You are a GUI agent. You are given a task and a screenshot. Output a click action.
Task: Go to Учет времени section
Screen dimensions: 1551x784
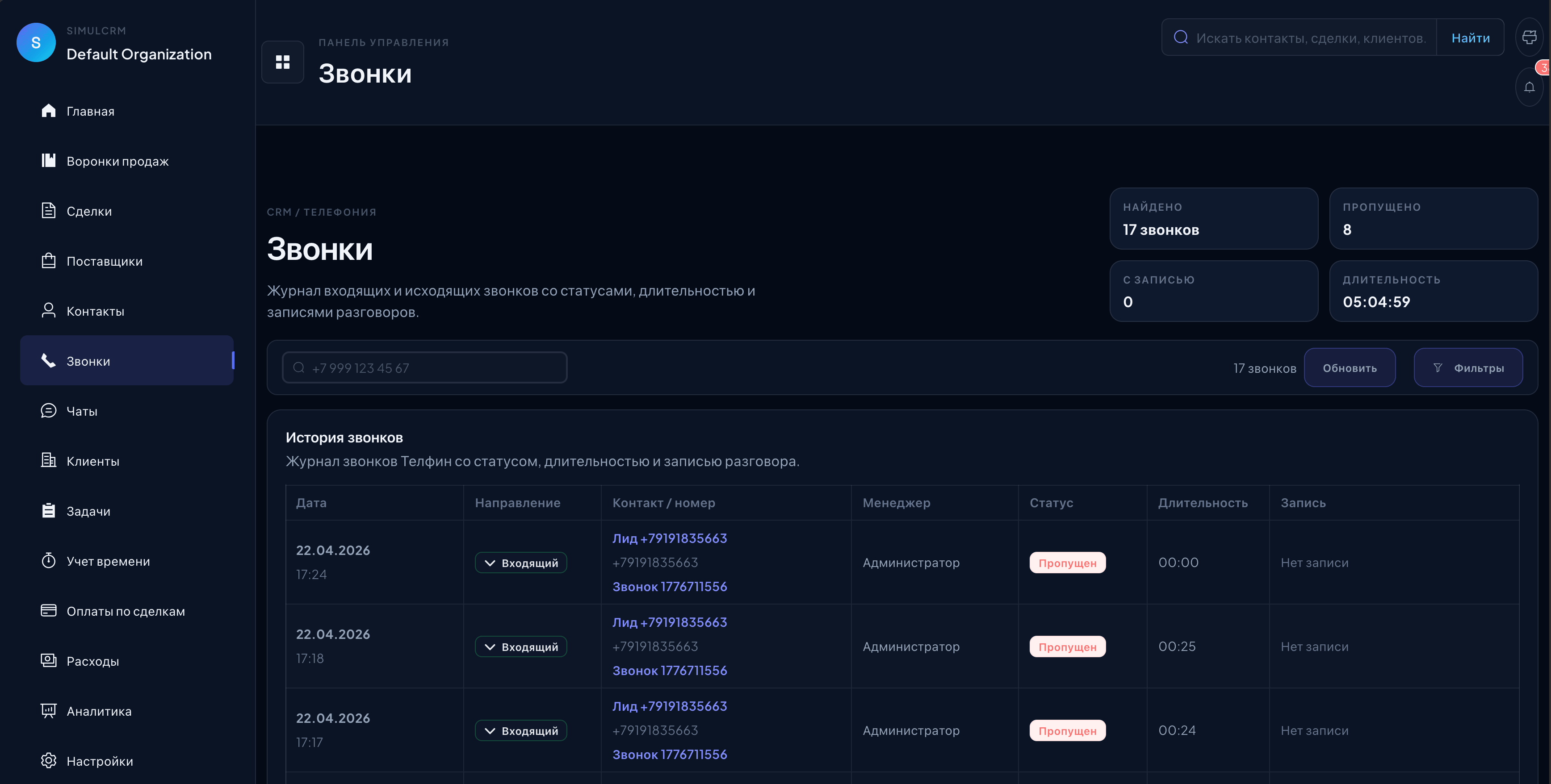(109, 561)
